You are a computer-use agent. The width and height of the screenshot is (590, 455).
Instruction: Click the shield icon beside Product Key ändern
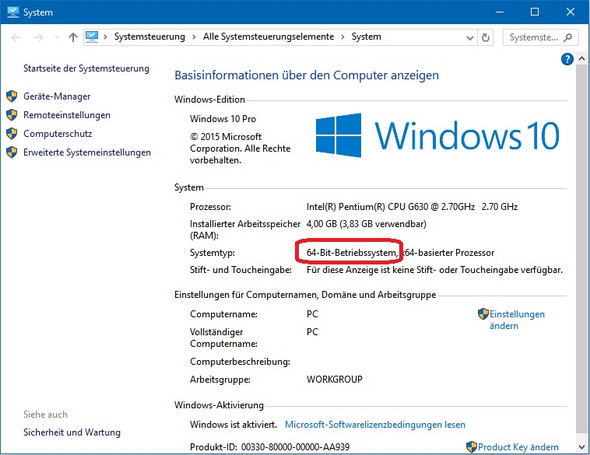(471, 447)
